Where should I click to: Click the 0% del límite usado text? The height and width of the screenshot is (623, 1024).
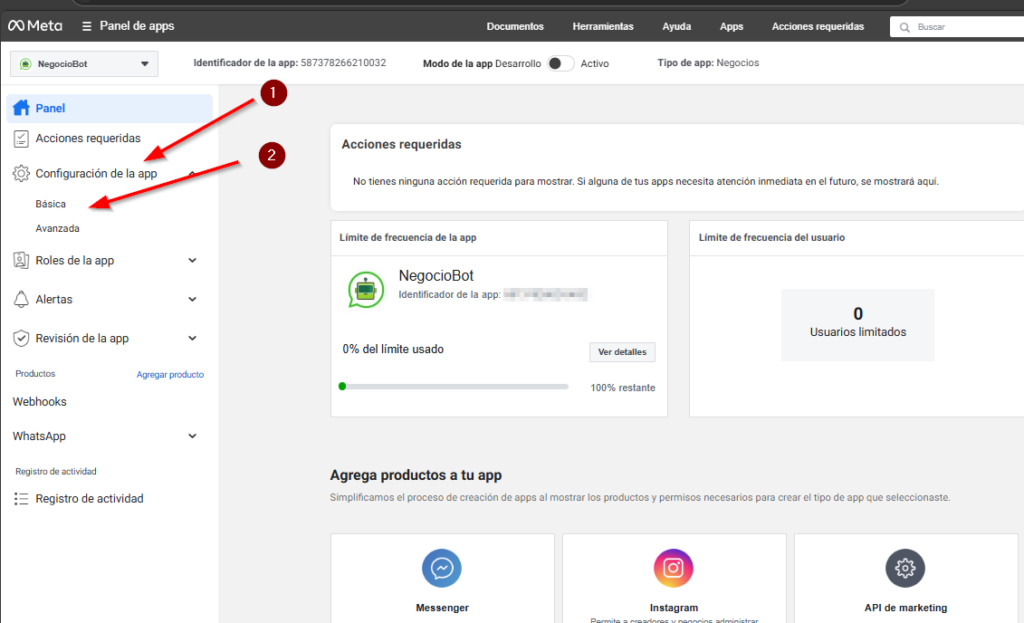click(393, 349)
